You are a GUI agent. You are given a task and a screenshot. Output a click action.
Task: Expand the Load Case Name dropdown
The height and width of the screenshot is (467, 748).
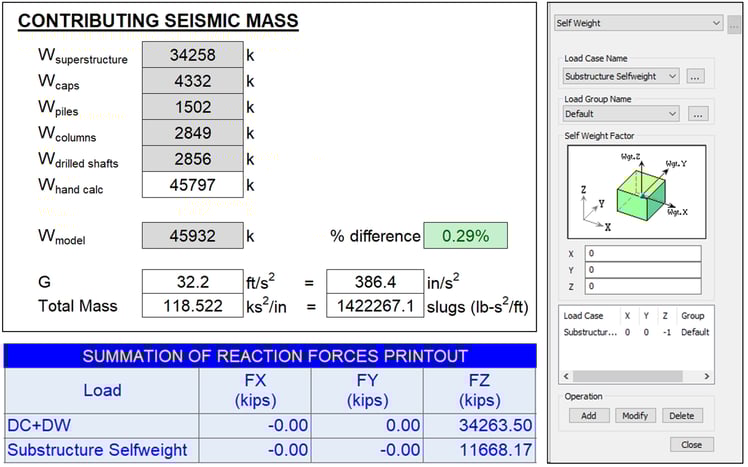[x=621, y=76]
